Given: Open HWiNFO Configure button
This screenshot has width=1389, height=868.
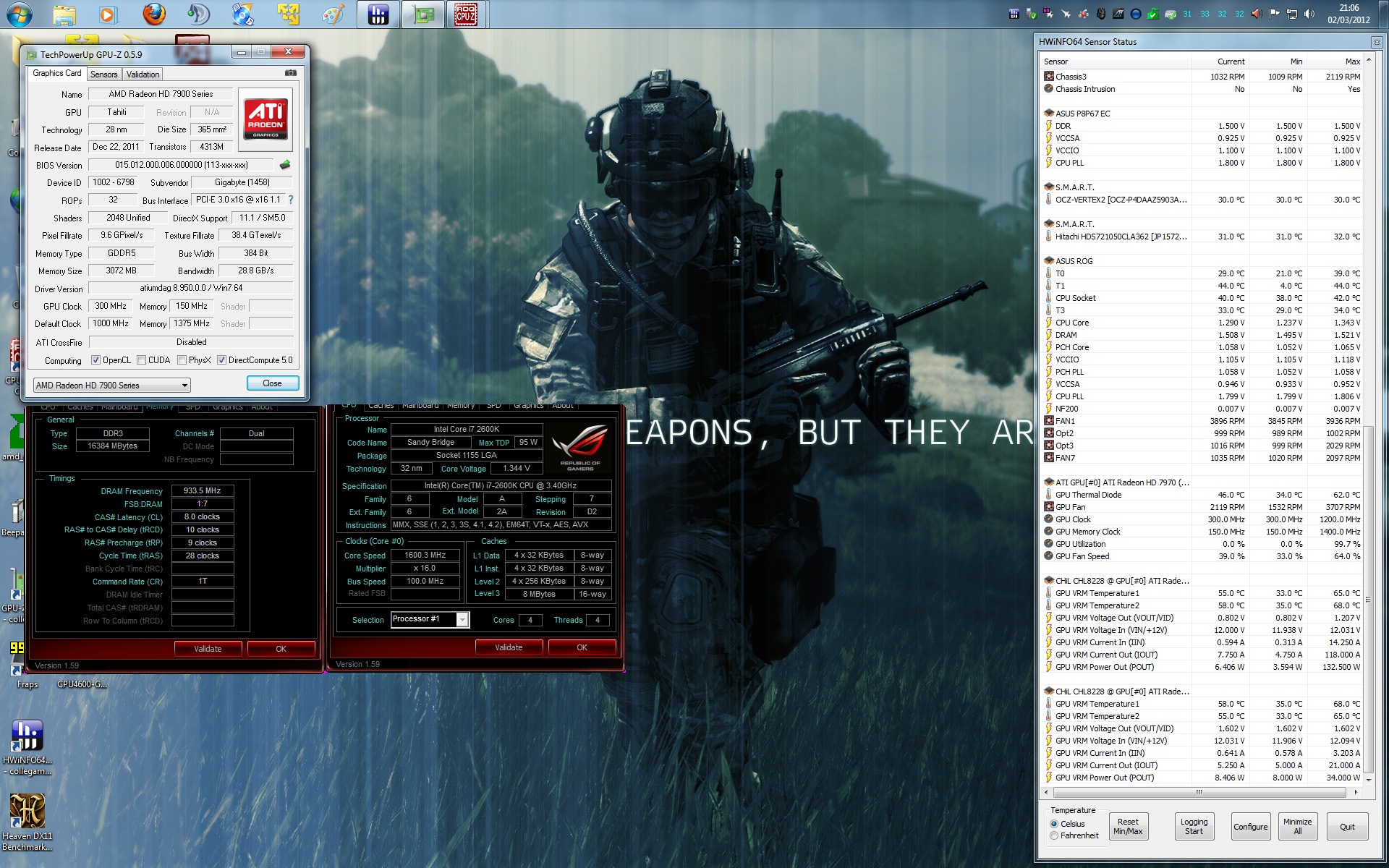Looking at the screenshot, I should [x=1250, y=827].
